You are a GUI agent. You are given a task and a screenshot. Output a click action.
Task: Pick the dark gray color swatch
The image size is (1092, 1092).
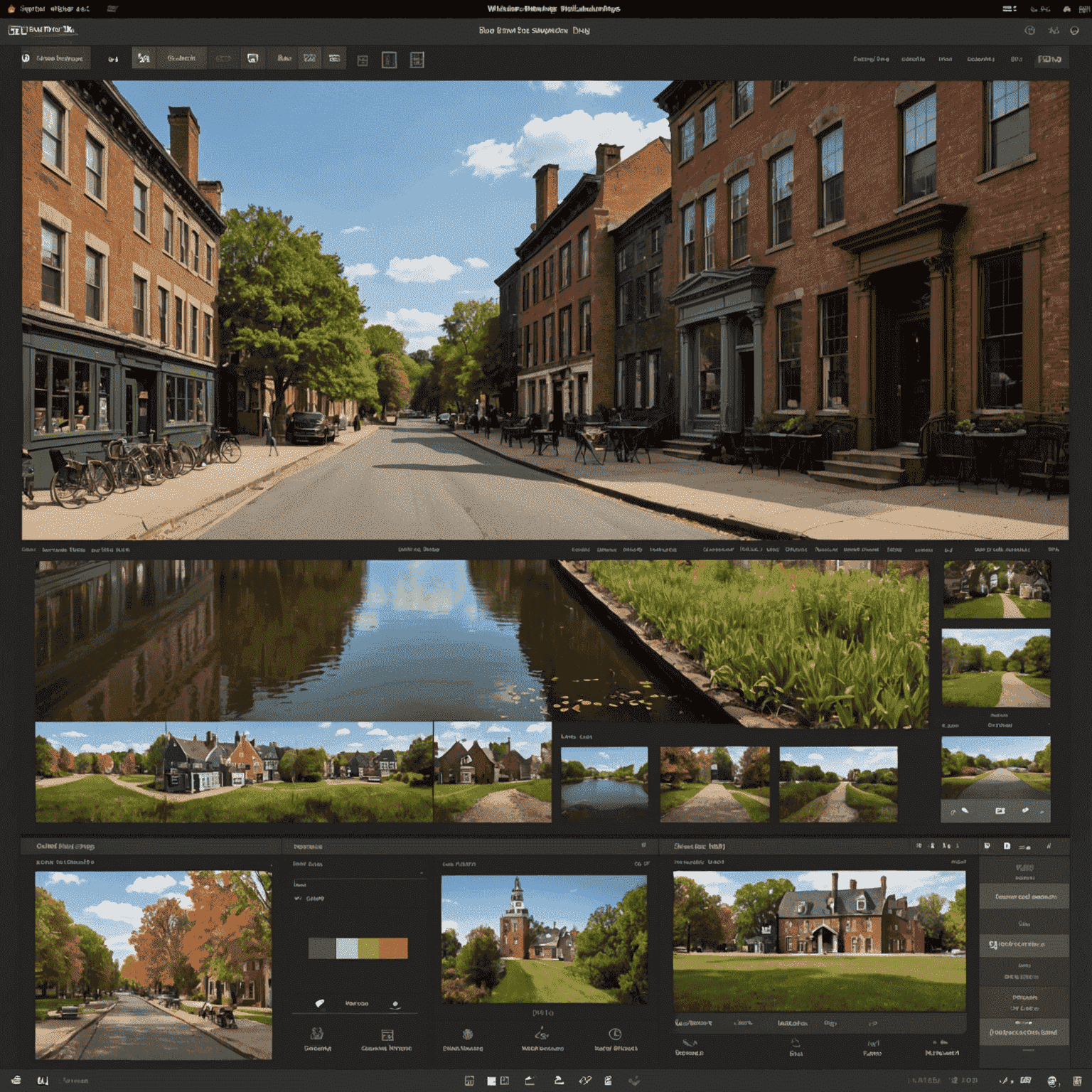coord(321,948)
